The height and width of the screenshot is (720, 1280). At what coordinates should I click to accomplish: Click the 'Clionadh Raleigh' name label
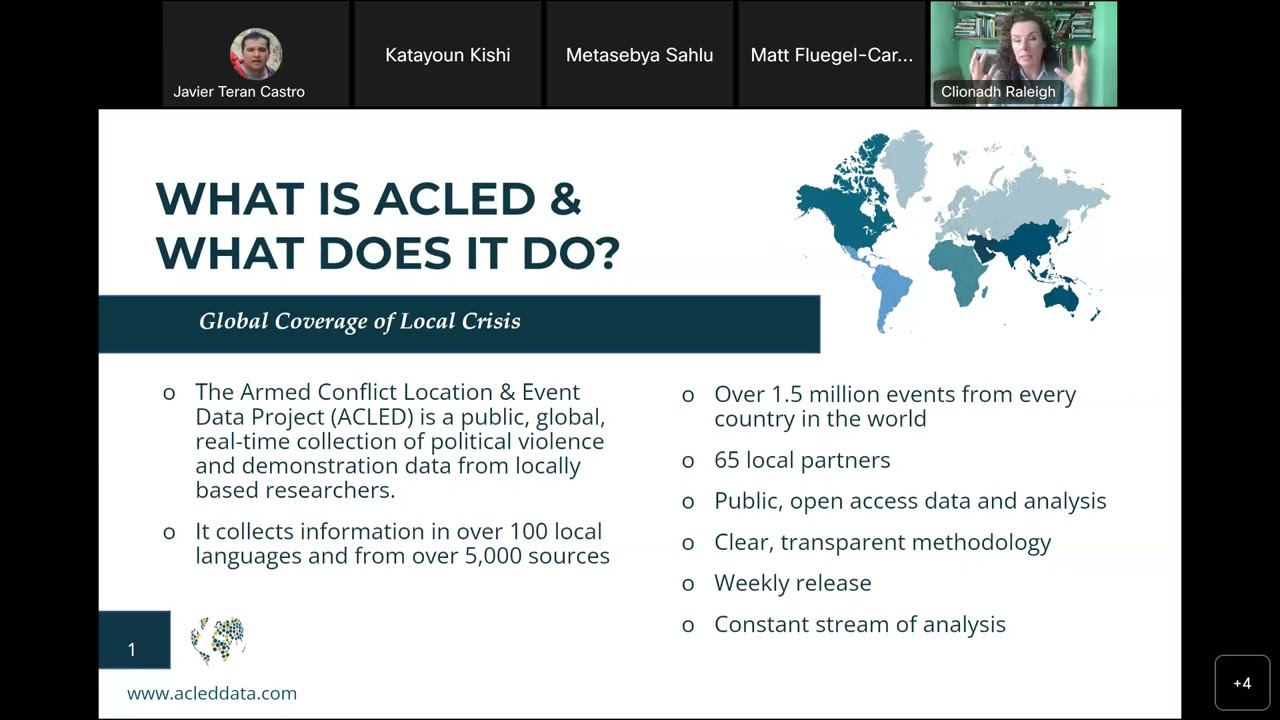tap(998, 91)
